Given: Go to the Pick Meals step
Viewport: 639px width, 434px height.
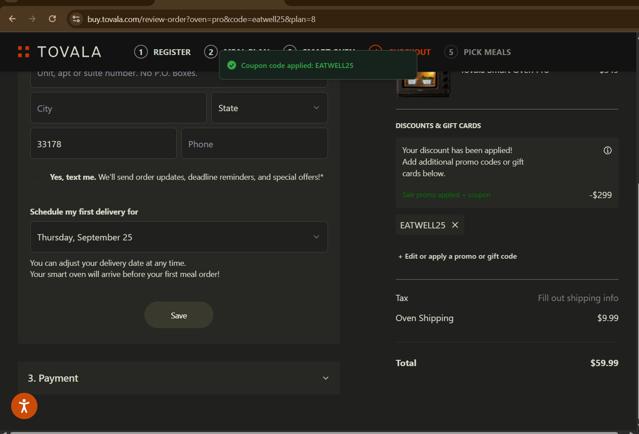Looking at the screenshot, I should (x=478, y=52).
